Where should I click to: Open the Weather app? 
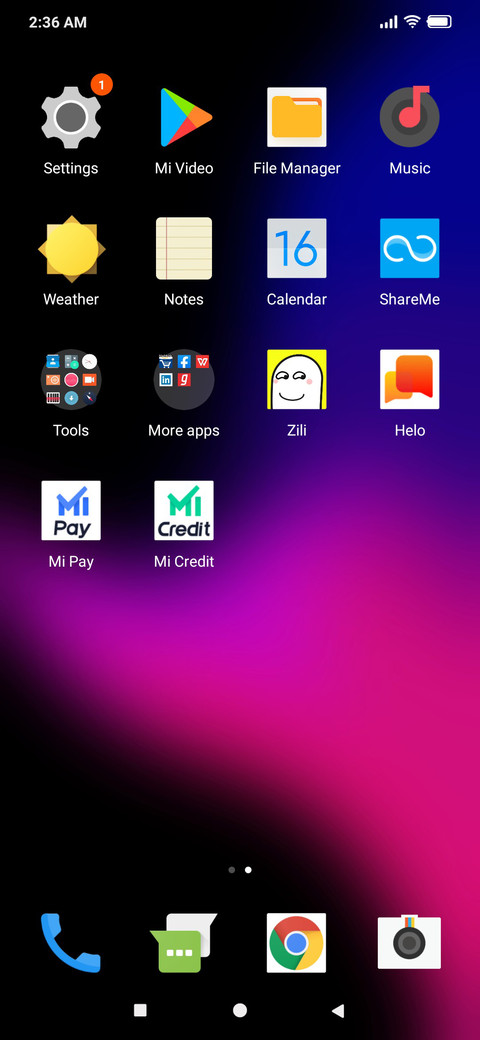coord(71,248)
